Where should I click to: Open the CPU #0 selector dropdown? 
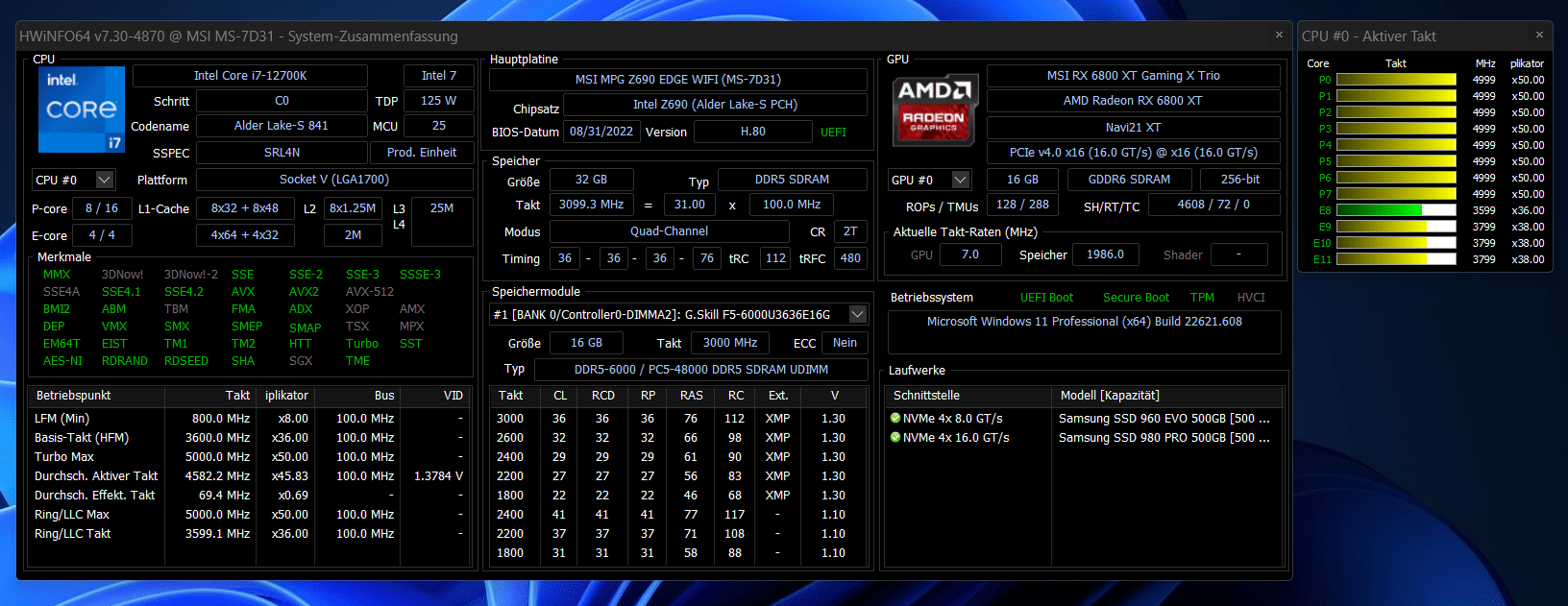point(105,180)
